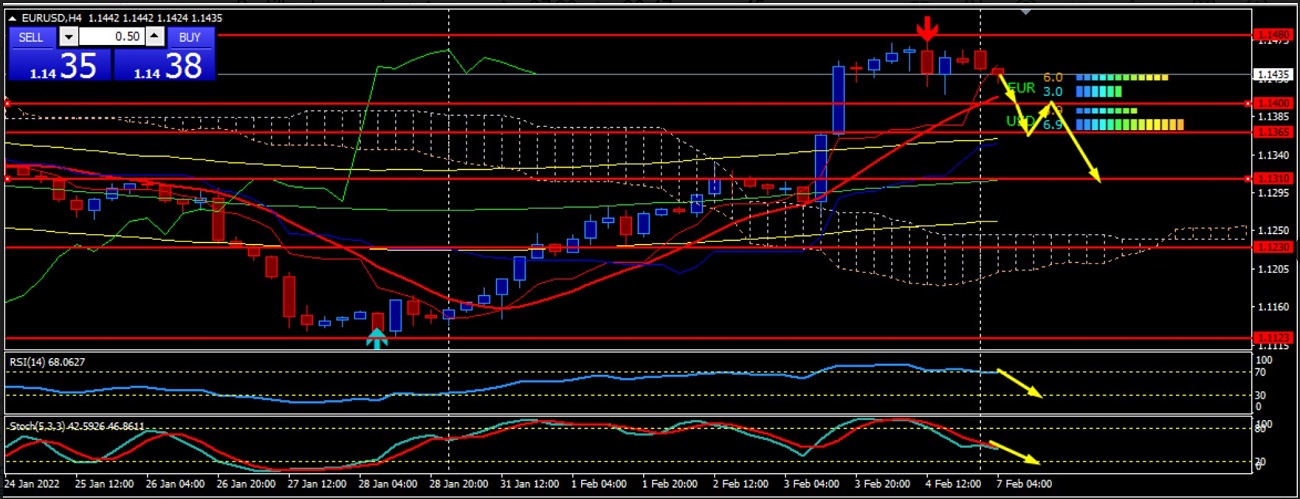Select the yellow forecast arrow in RSI window

pos(1020,384)
